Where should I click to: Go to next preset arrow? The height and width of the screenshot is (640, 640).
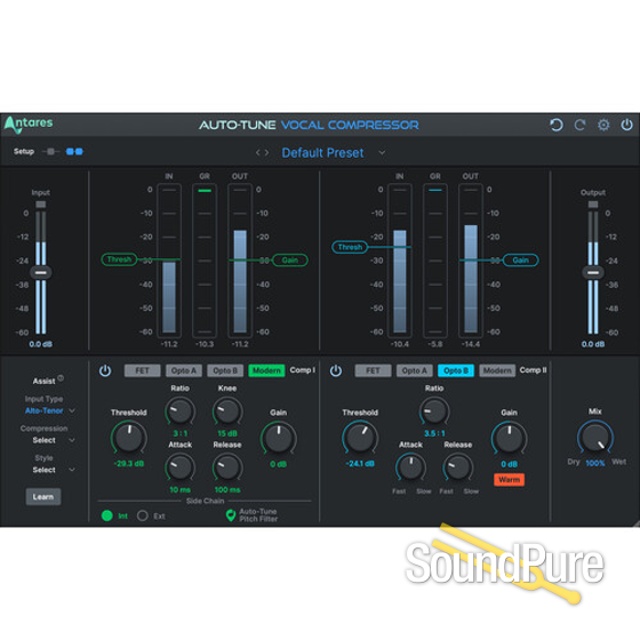[x=267, y=153]
